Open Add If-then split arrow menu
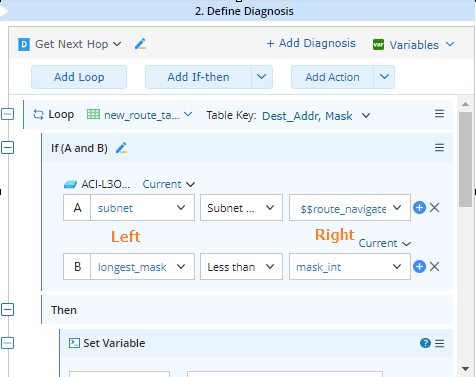Screen dimensions: 476x377 pyautogui.click(x=262, y=77)
